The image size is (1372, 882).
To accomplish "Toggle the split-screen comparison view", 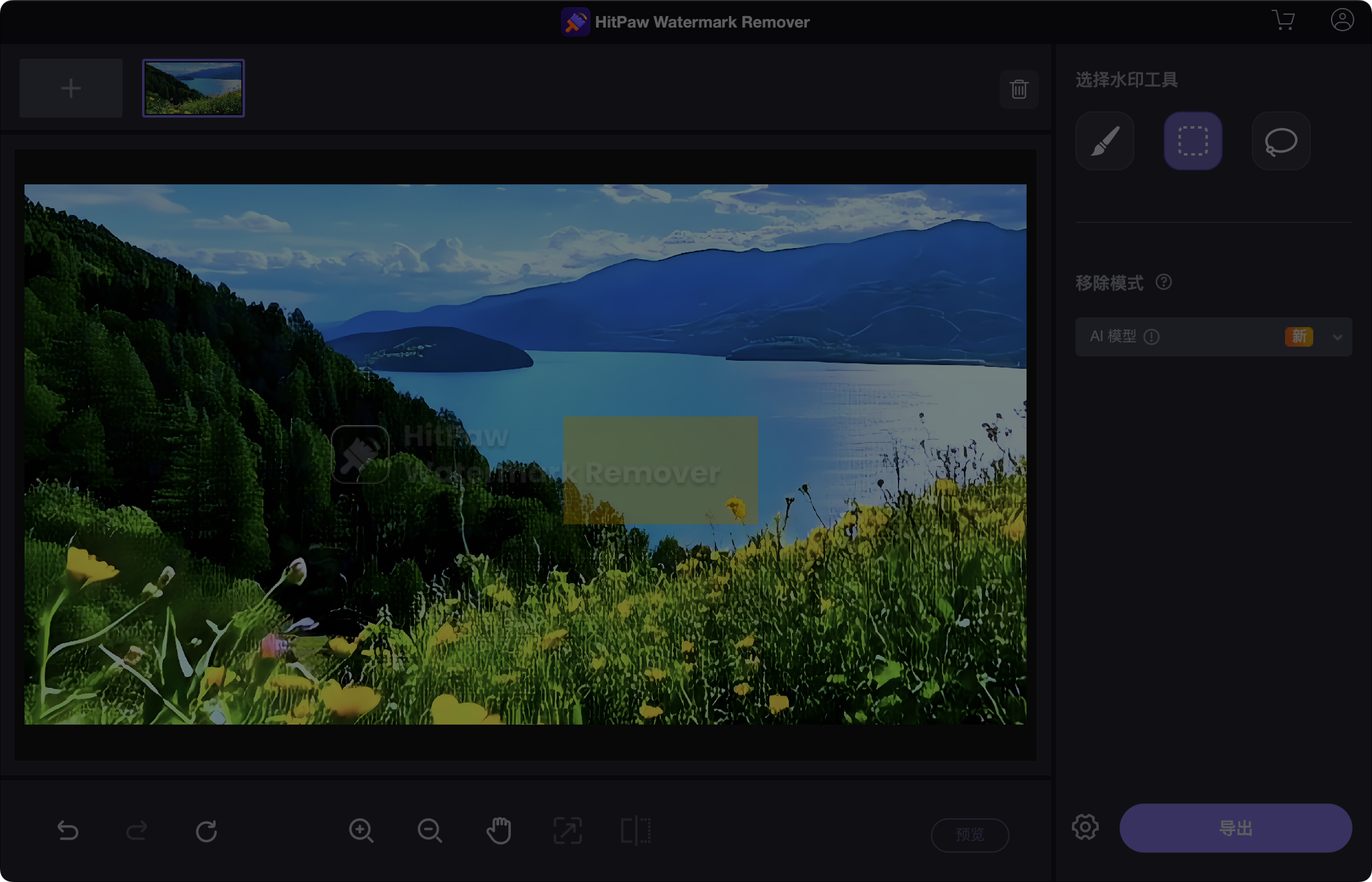I will point(635,831).
